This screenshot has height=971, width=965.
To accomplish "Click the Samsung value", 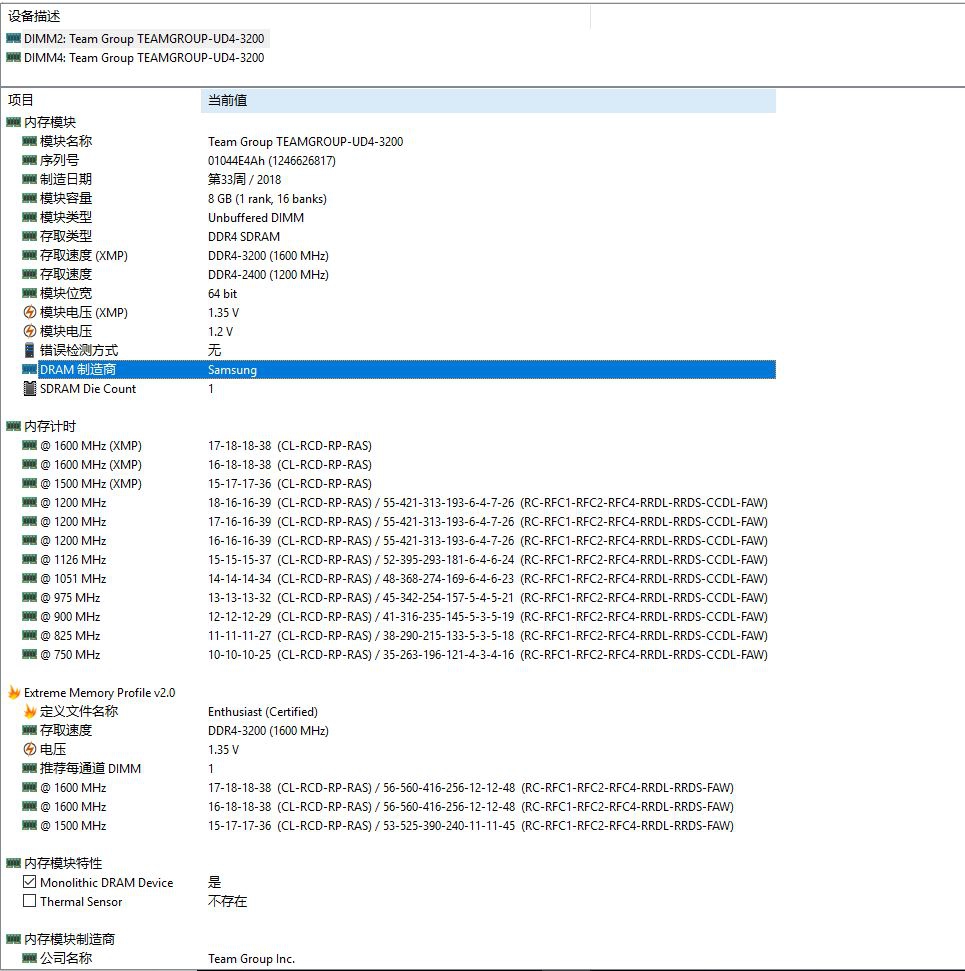I will 232,370.
